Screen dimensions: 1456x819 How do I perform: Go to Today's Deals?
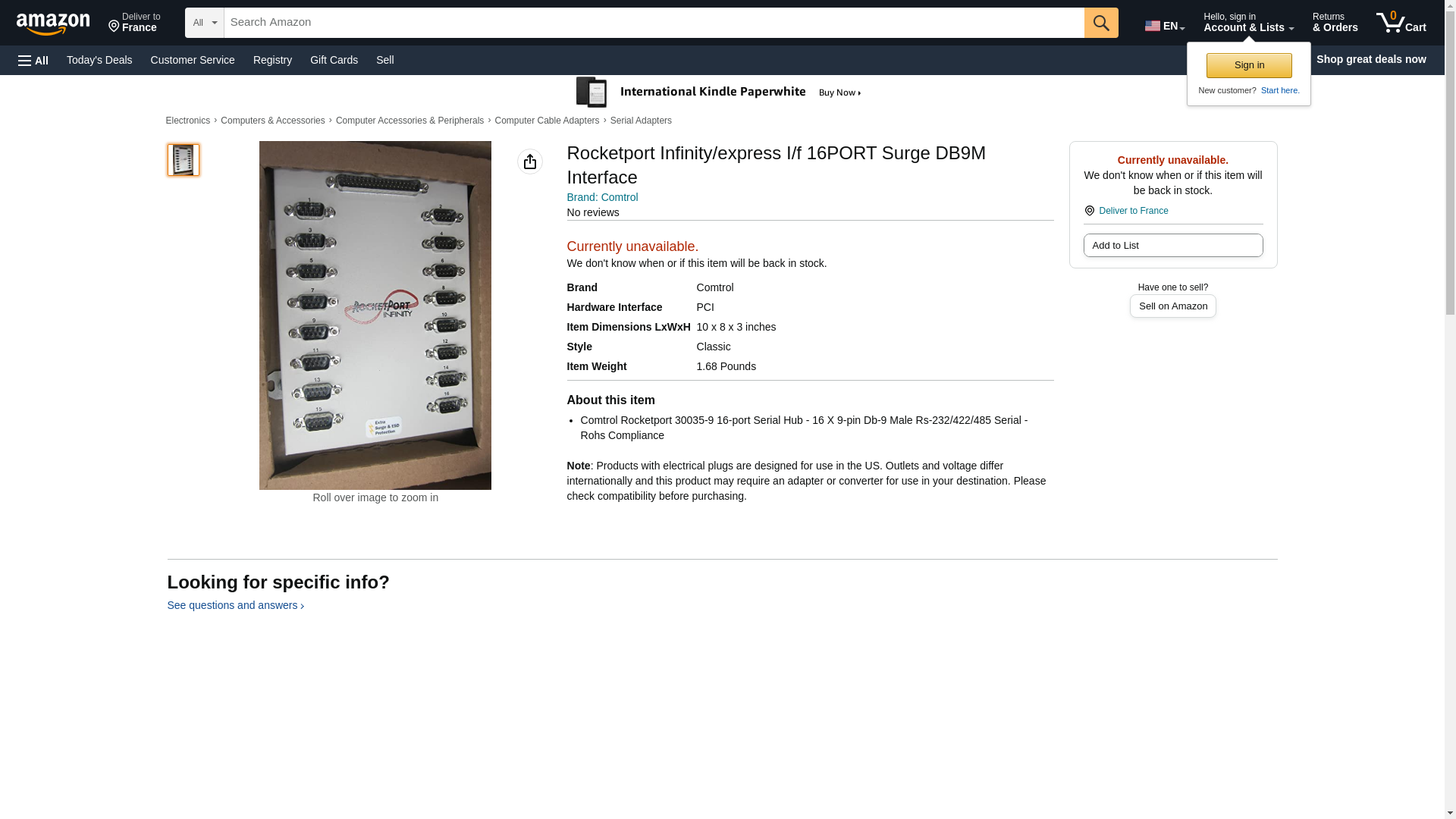99,60
